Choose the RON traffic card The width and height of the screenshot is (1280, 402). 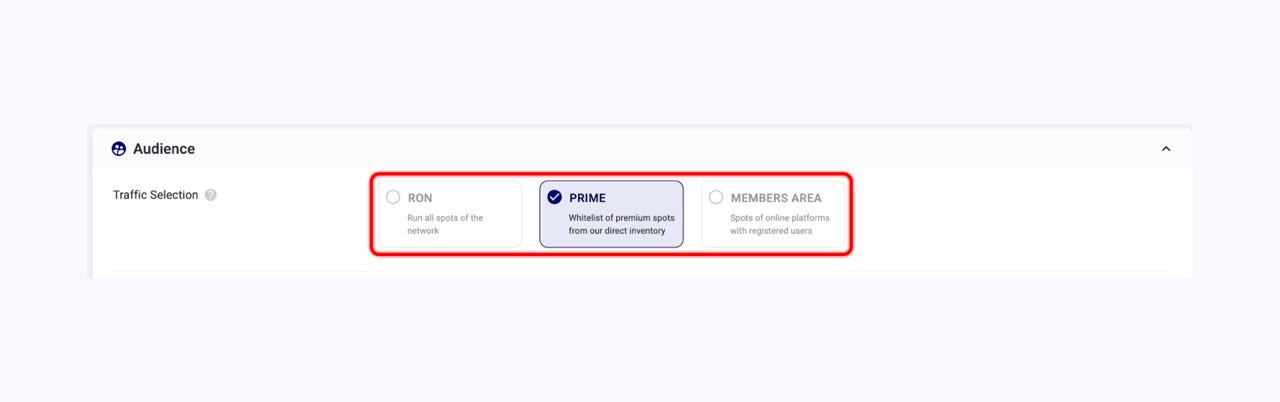pyautogui.click(x=450, y=214)
